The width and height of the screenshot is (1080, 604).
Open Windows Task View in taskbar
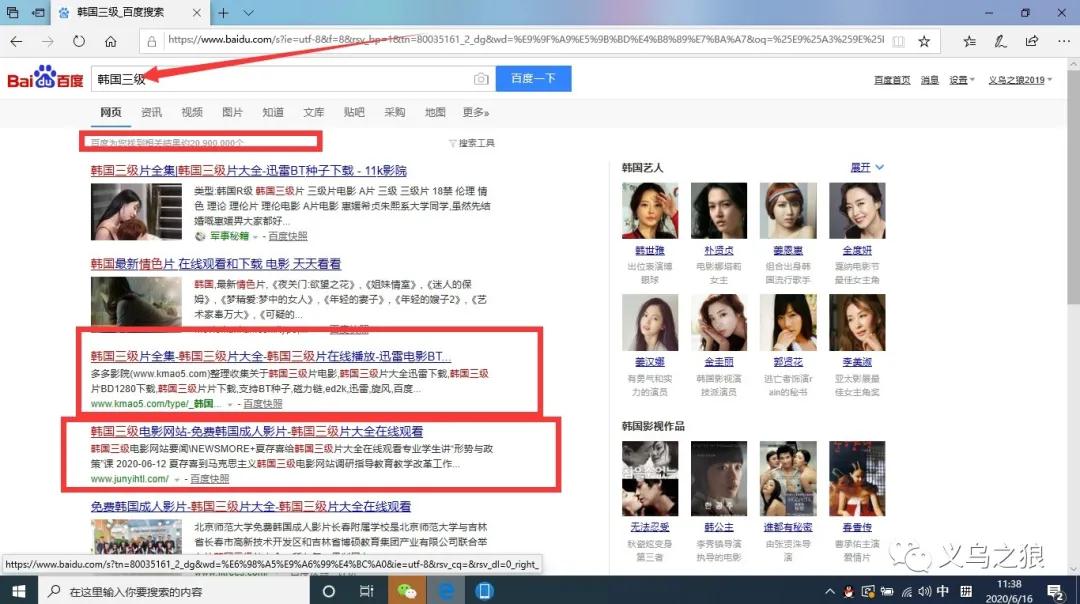pyautogui.click(x=367, y=591)
